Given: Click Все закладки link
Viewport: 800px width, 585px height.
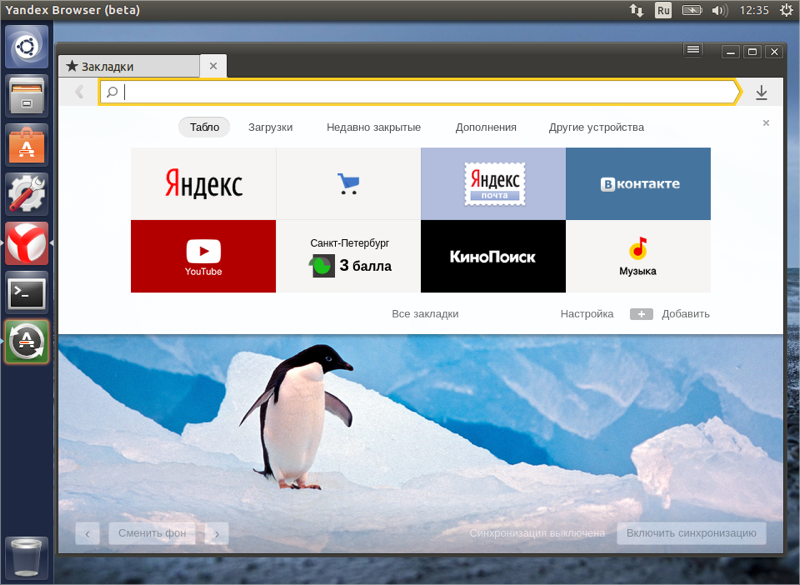Looking at the screenshot, I should (x=425, y=314).
